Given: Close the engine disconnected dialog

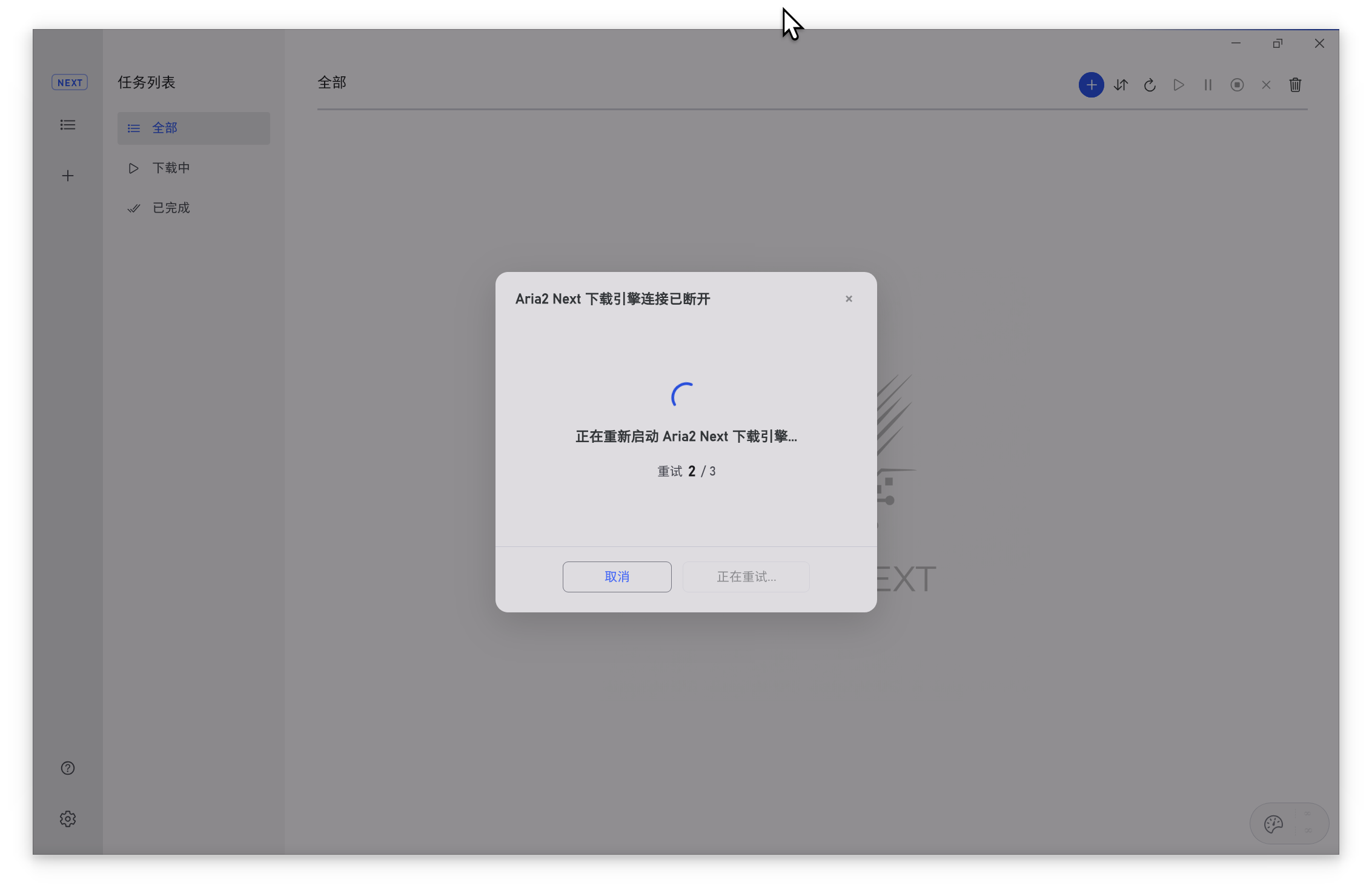Looking at the screenshot, I should (x=849, y=299).
